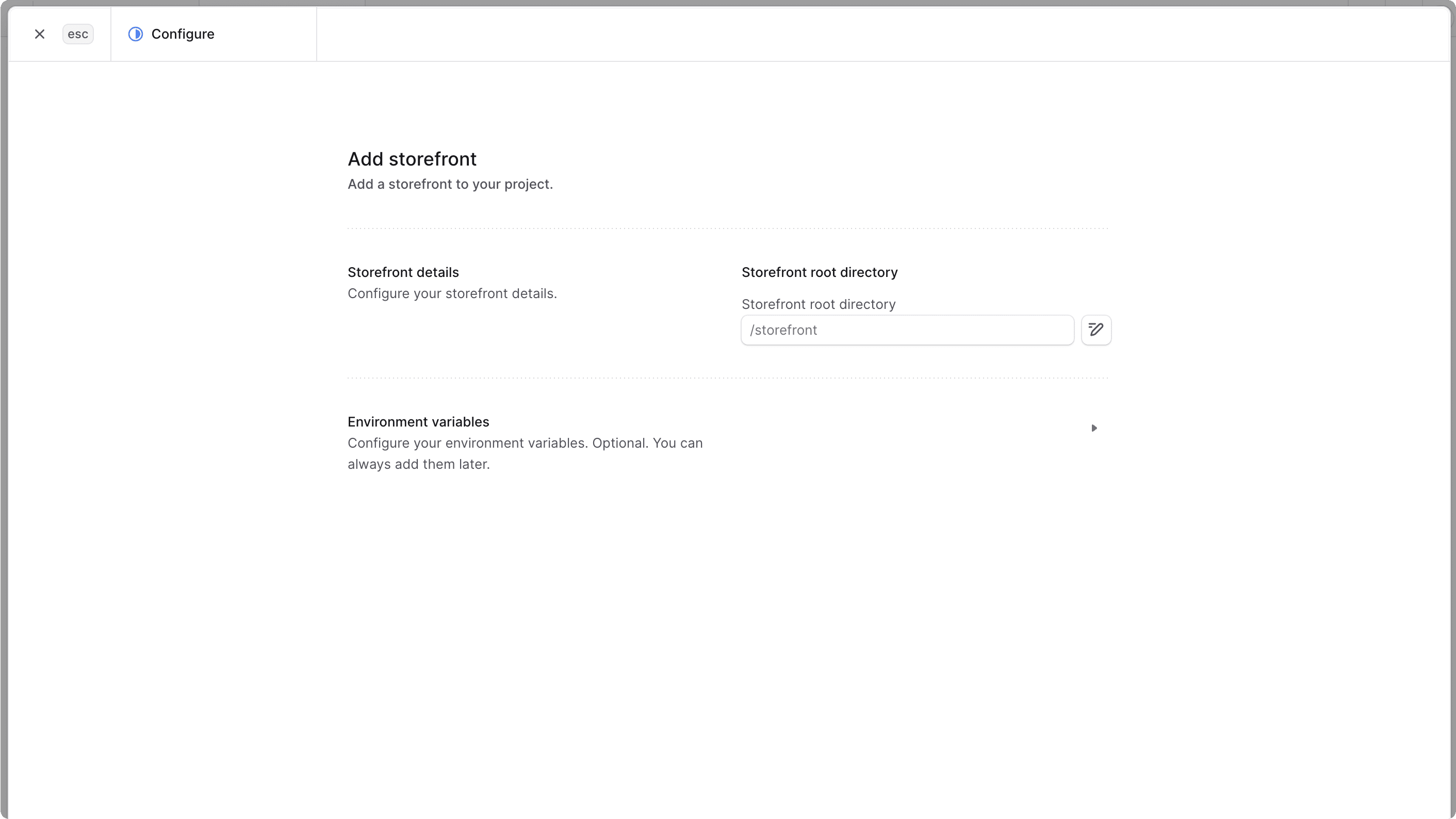Click inside the /storefront root directory field
1456x819 pixels.
point(907,330)
